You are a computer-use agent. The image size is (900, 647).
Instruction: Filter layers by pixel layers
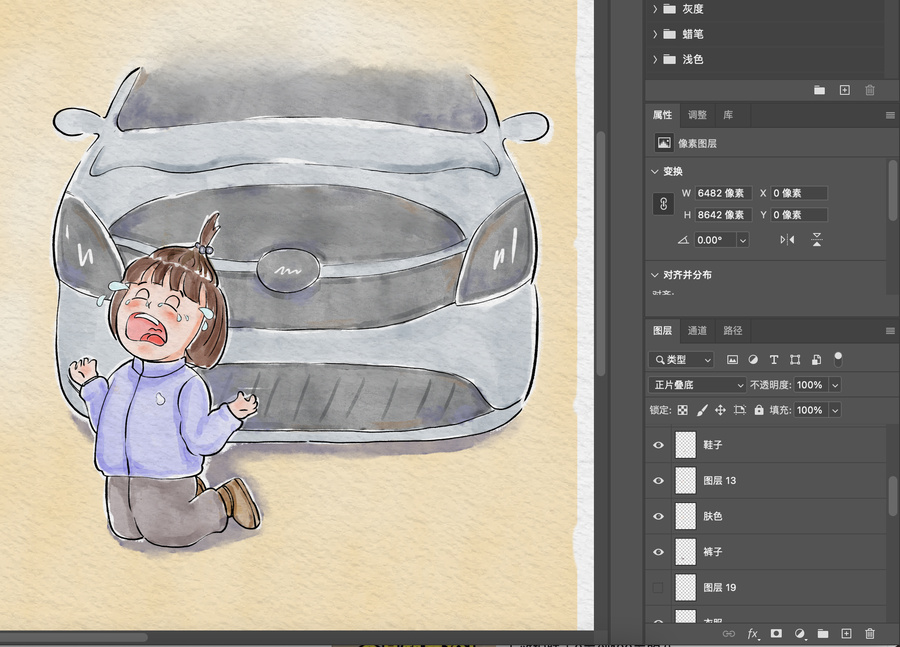click(732, 360)
